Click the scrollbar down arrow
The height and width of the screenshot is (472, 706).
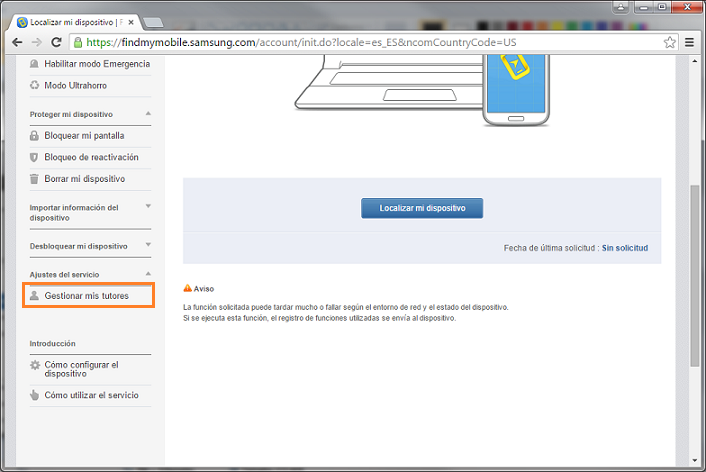[x=695, y=461]
